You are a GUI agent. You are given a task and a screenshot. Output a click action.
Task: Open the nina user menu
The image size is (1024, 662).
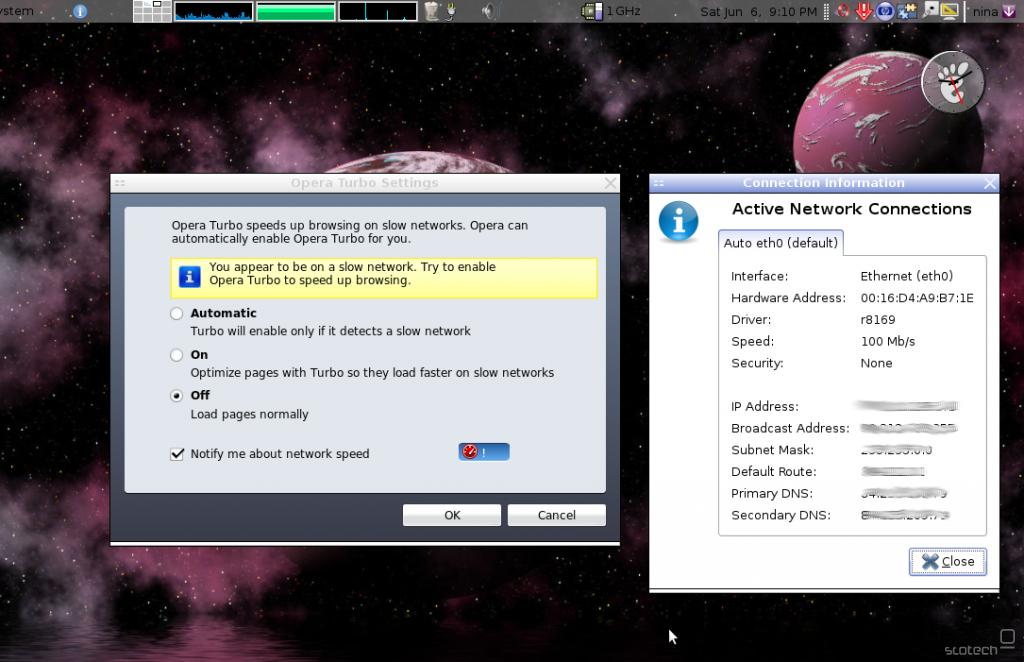(x=985, y=12)
